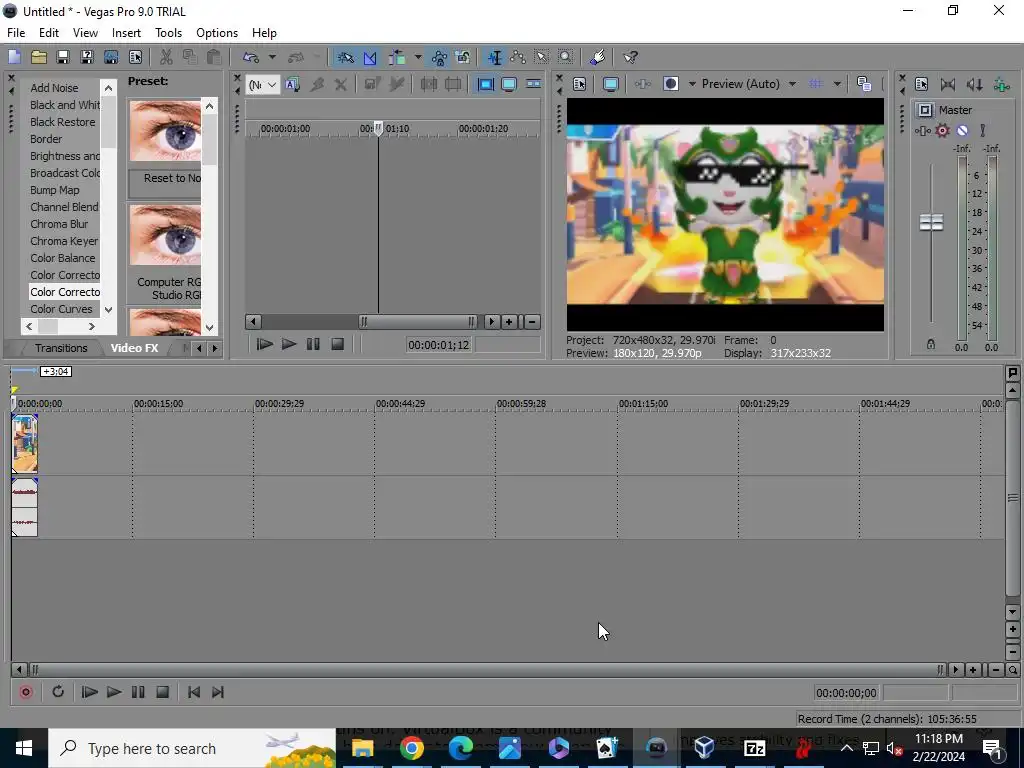Toggle Auto Ripple button
This screenshot has height=768, width=1024.
point(397,57)
